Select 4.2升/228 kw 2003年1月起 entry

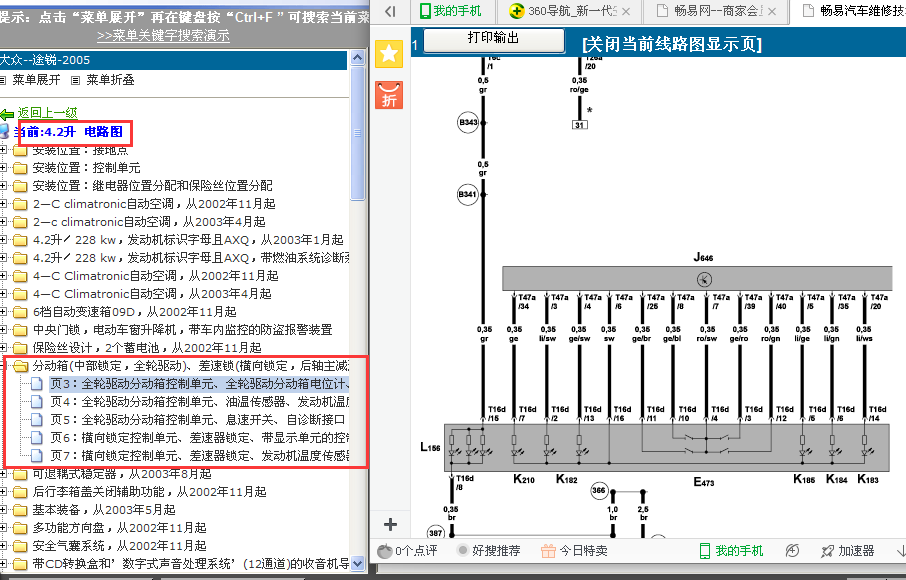click(188, 240)
